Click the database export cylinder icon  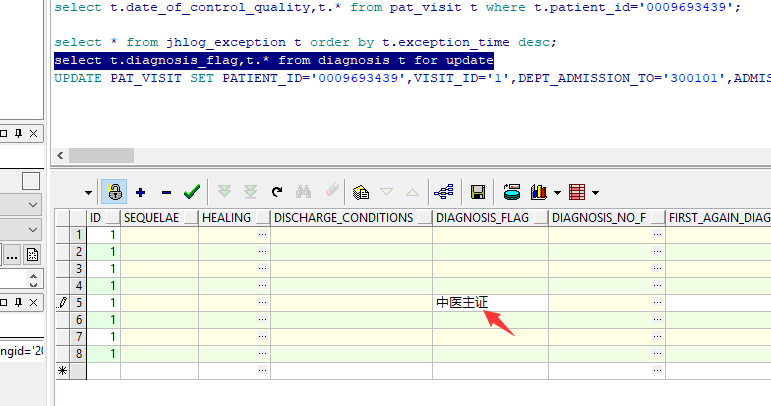[x=512, y=192]
